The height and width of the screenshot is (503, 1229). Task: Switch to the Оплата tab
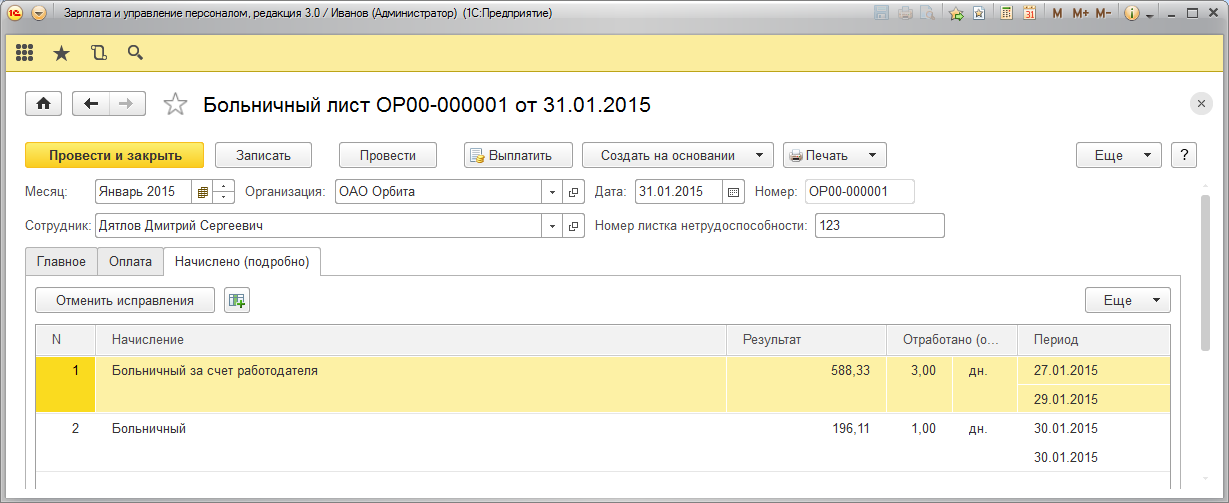tap(130, 261)
